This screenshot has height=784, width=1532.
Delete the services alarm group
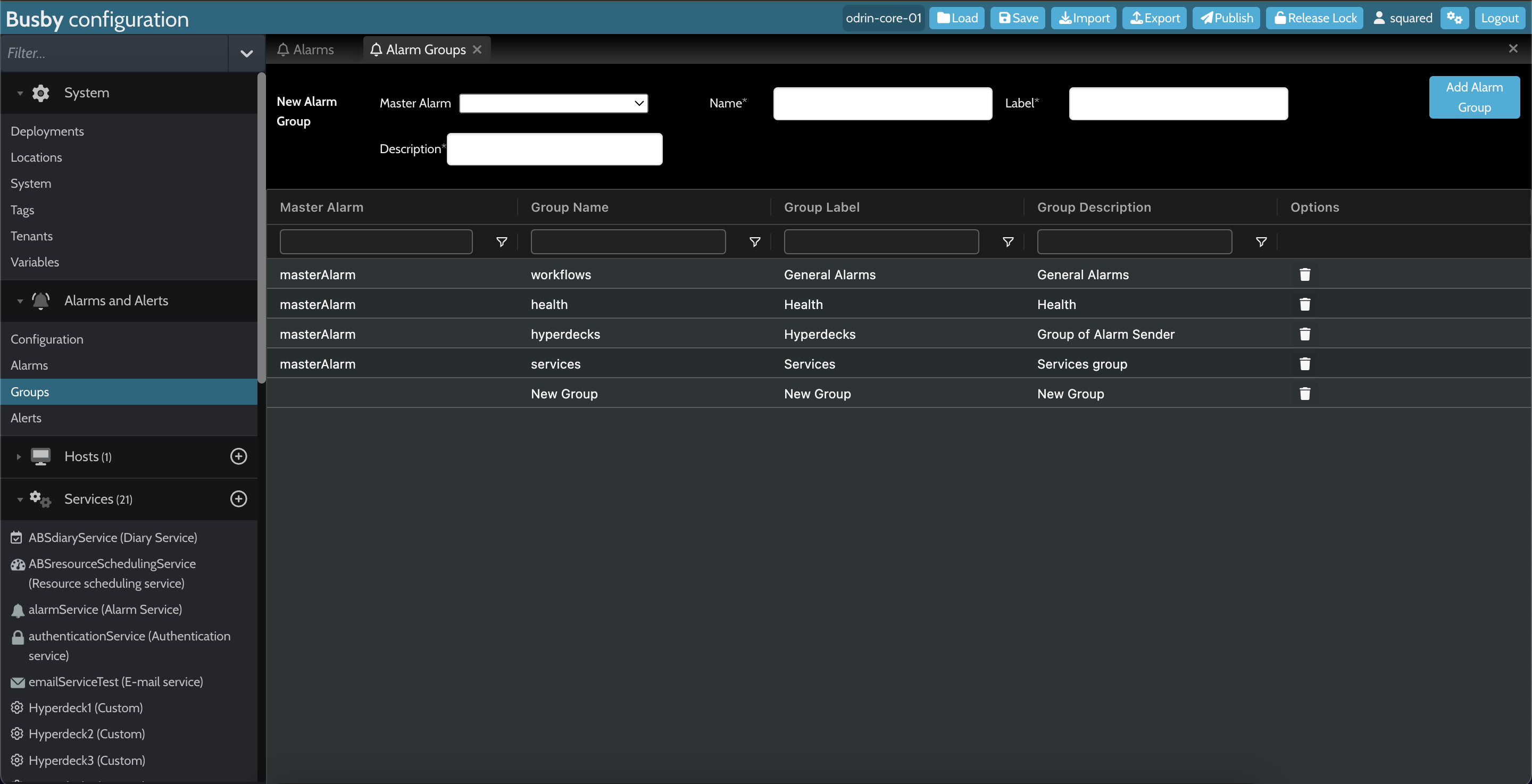pyautogui.click(x=1305, y=363)
